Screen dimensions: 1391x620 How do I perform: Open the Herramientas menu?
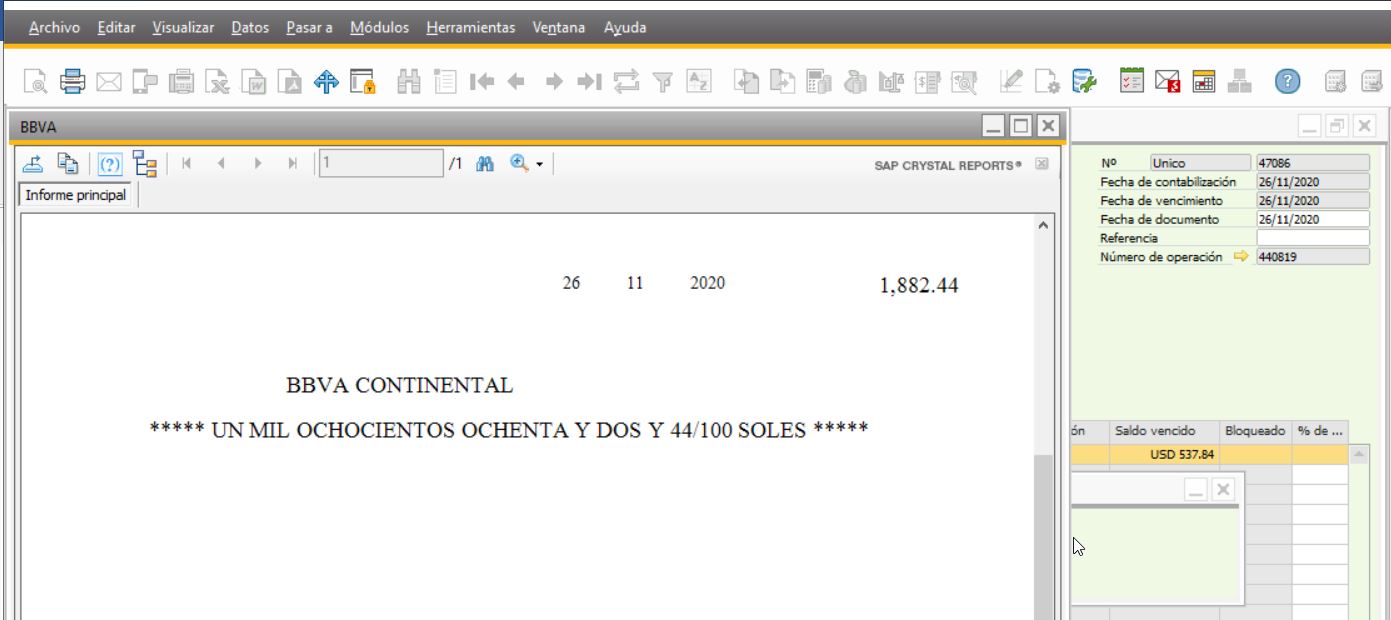click(471, 28)
